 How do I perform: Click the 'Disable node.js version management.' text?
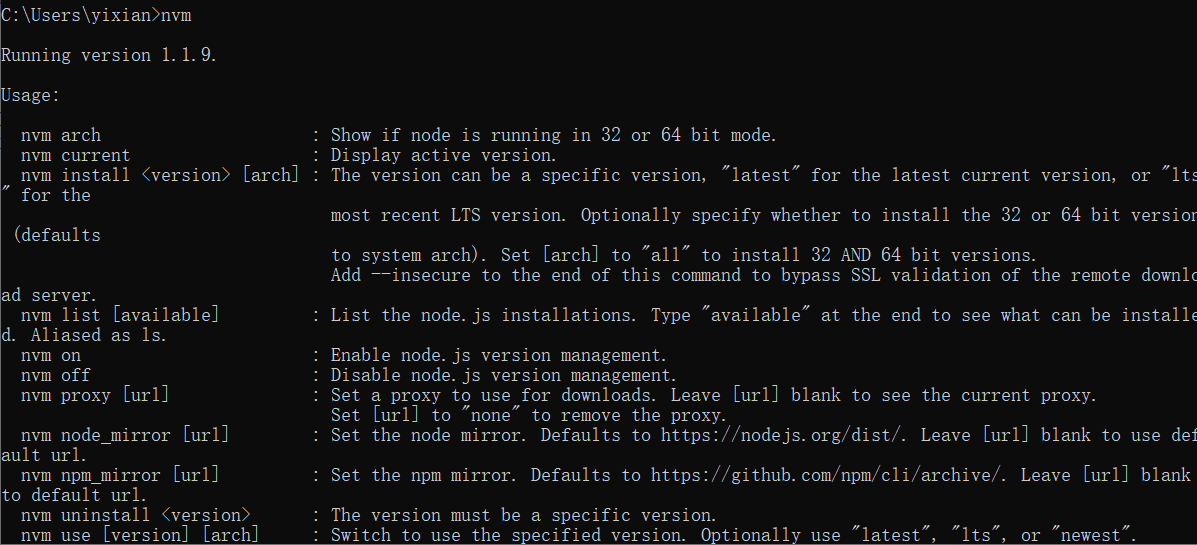point(503,375)
